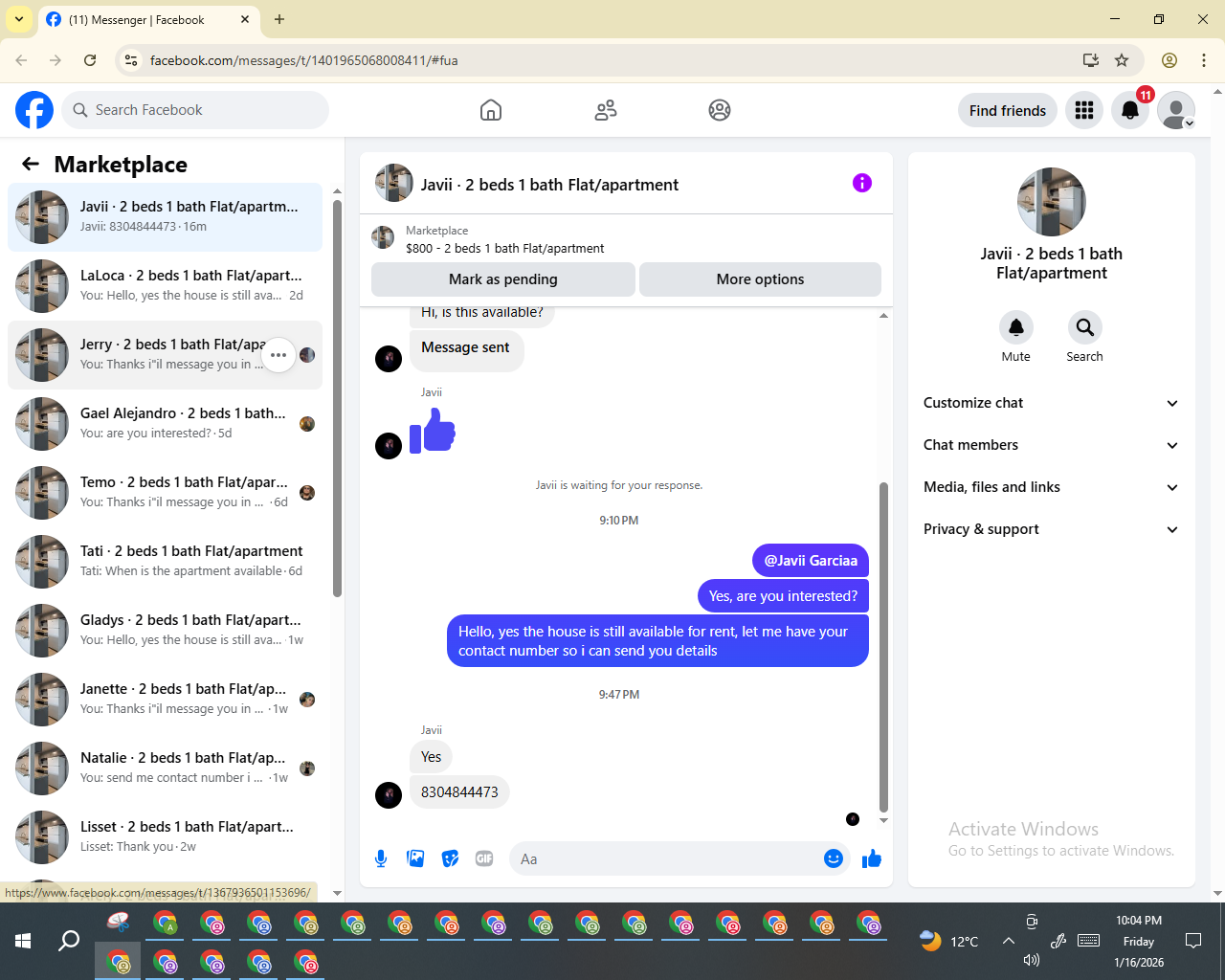Click the $800 Marketplace listing link
This screenshot has height=980, width=1225.
click(504, 248)
